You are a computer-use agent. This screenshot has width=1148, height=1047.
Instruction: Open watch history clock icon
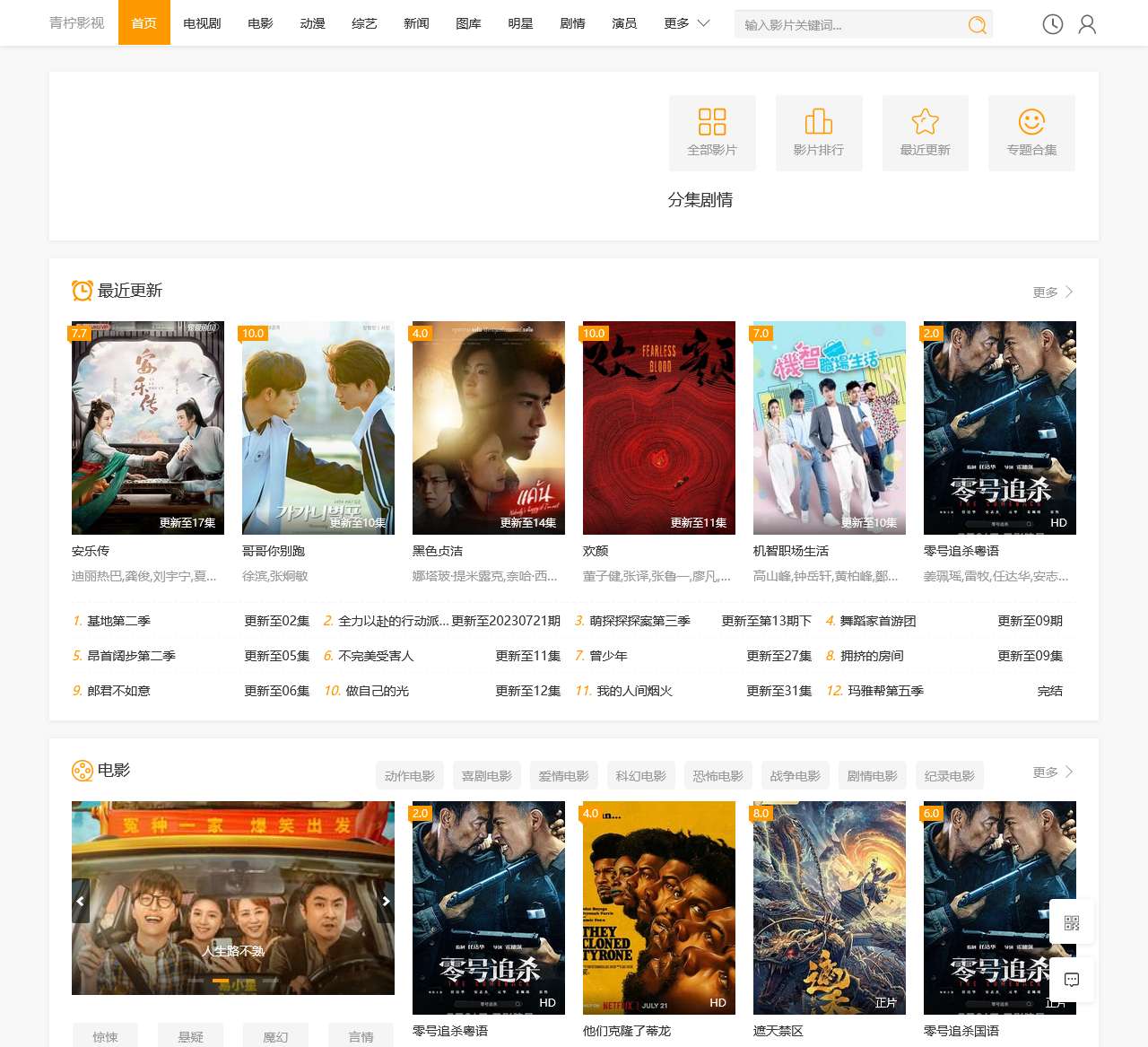point(1053,24)
